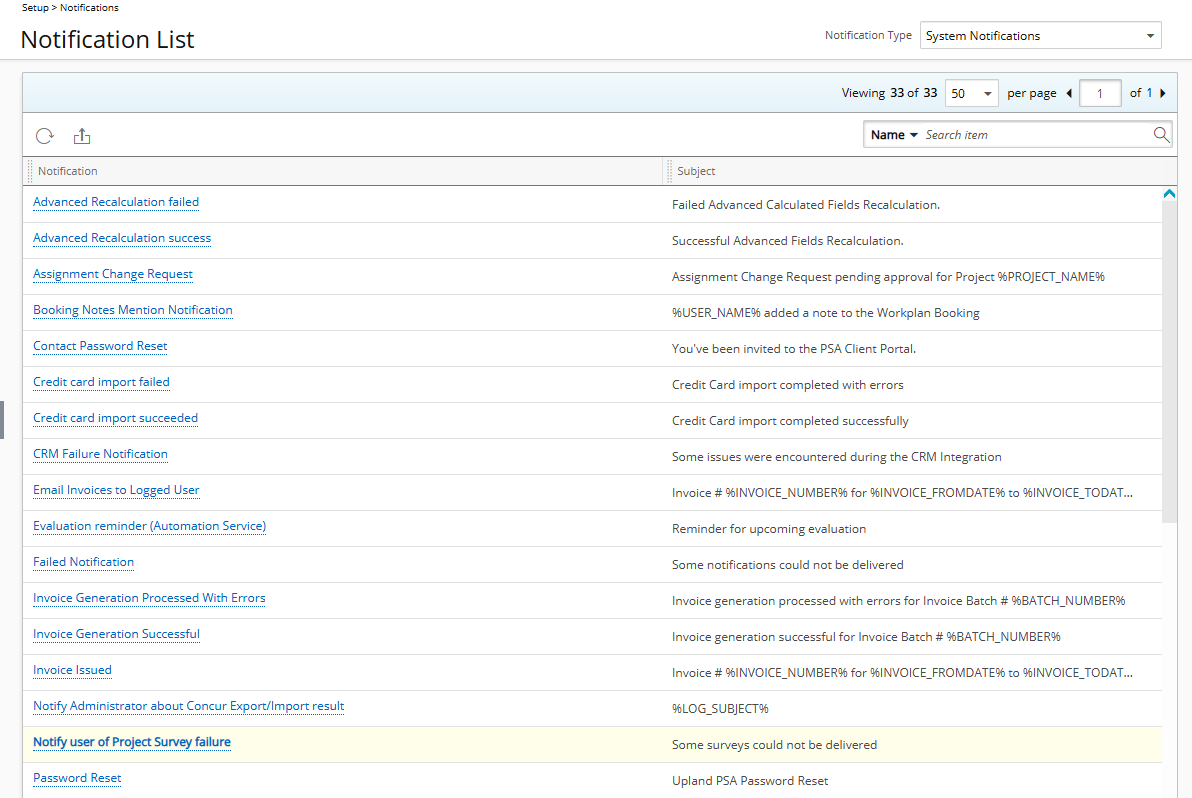Click the search magnifier icon
This screenshot has width=1192, height=798.
point(1161,135)
